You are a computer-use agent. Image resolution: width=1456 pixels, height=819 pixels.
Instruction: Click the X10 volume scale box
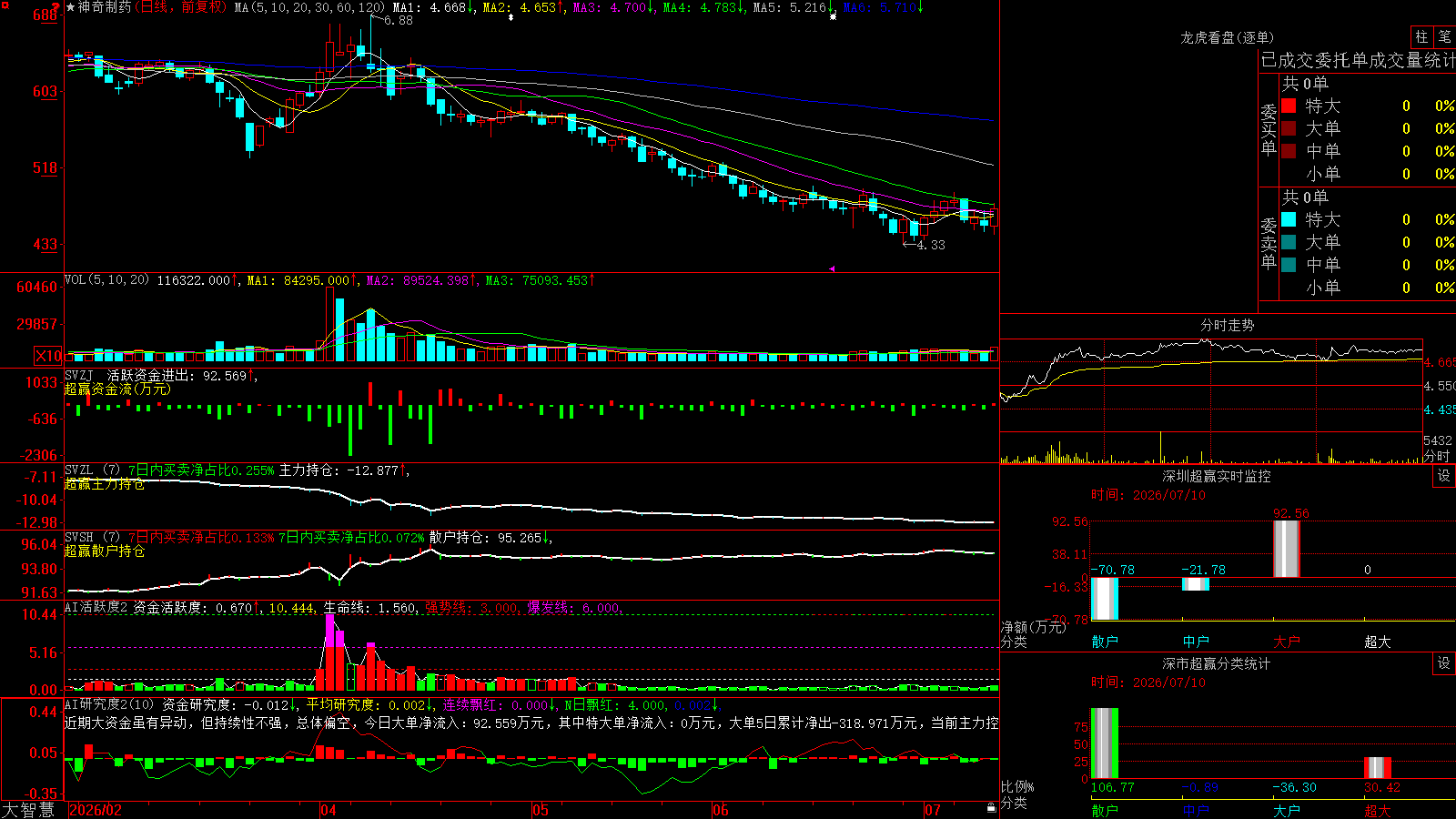pyautogui.click(x=48, y=356)
